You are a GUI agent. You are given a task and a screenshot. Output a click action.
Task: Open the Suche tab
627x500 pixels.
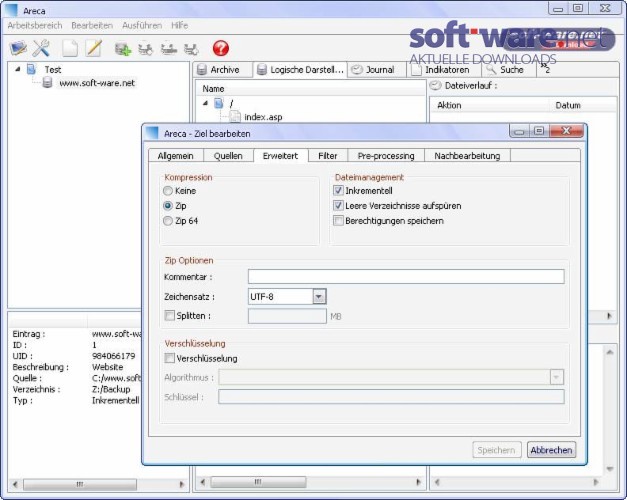pos(509,70)
